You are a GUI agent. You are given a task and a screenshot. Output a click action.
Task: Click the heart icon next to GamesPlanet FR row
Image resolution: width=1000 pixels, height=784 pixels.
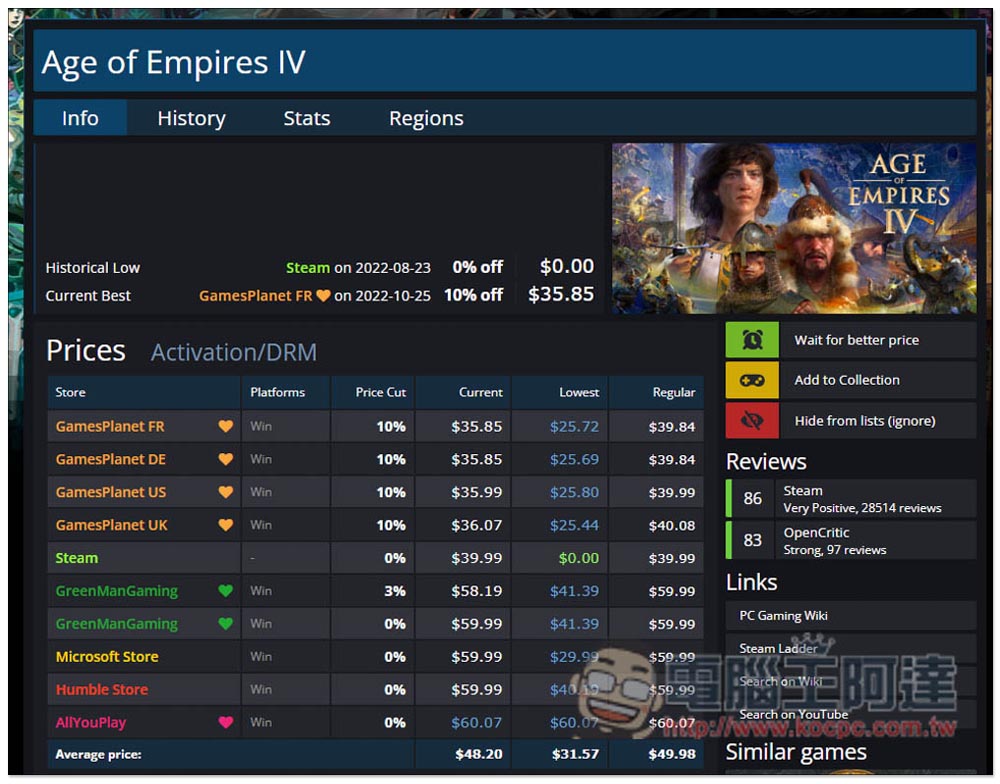pos(225,426)
